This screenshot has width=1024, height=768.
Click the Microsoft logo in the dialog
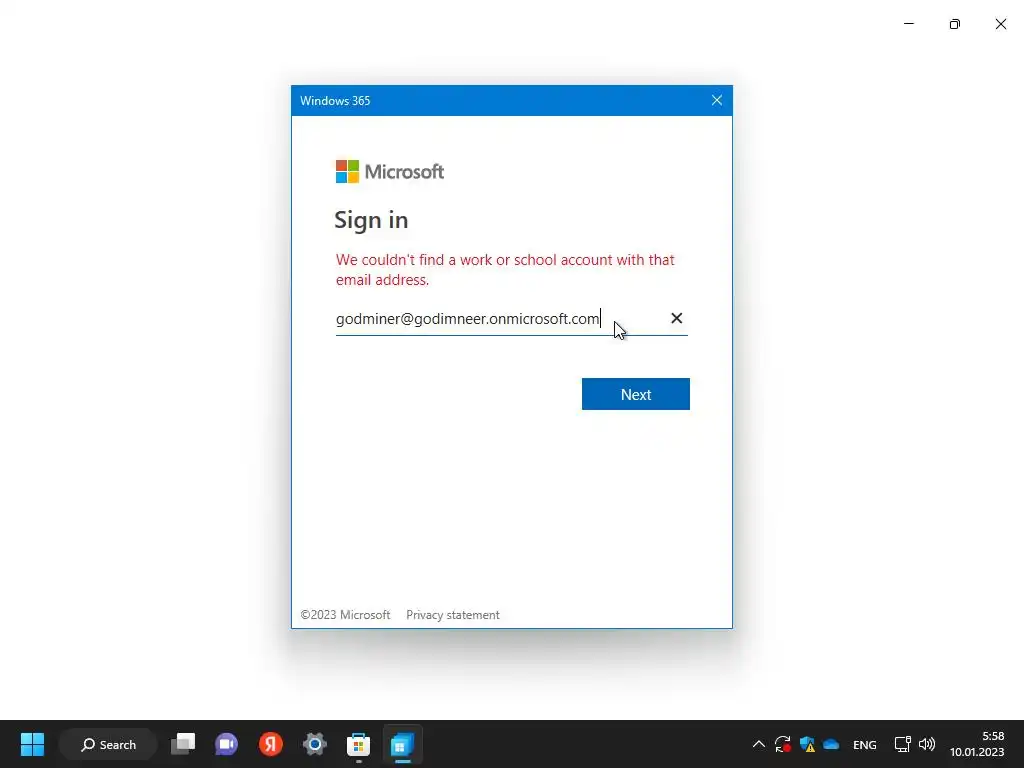[x=389, y=172]
